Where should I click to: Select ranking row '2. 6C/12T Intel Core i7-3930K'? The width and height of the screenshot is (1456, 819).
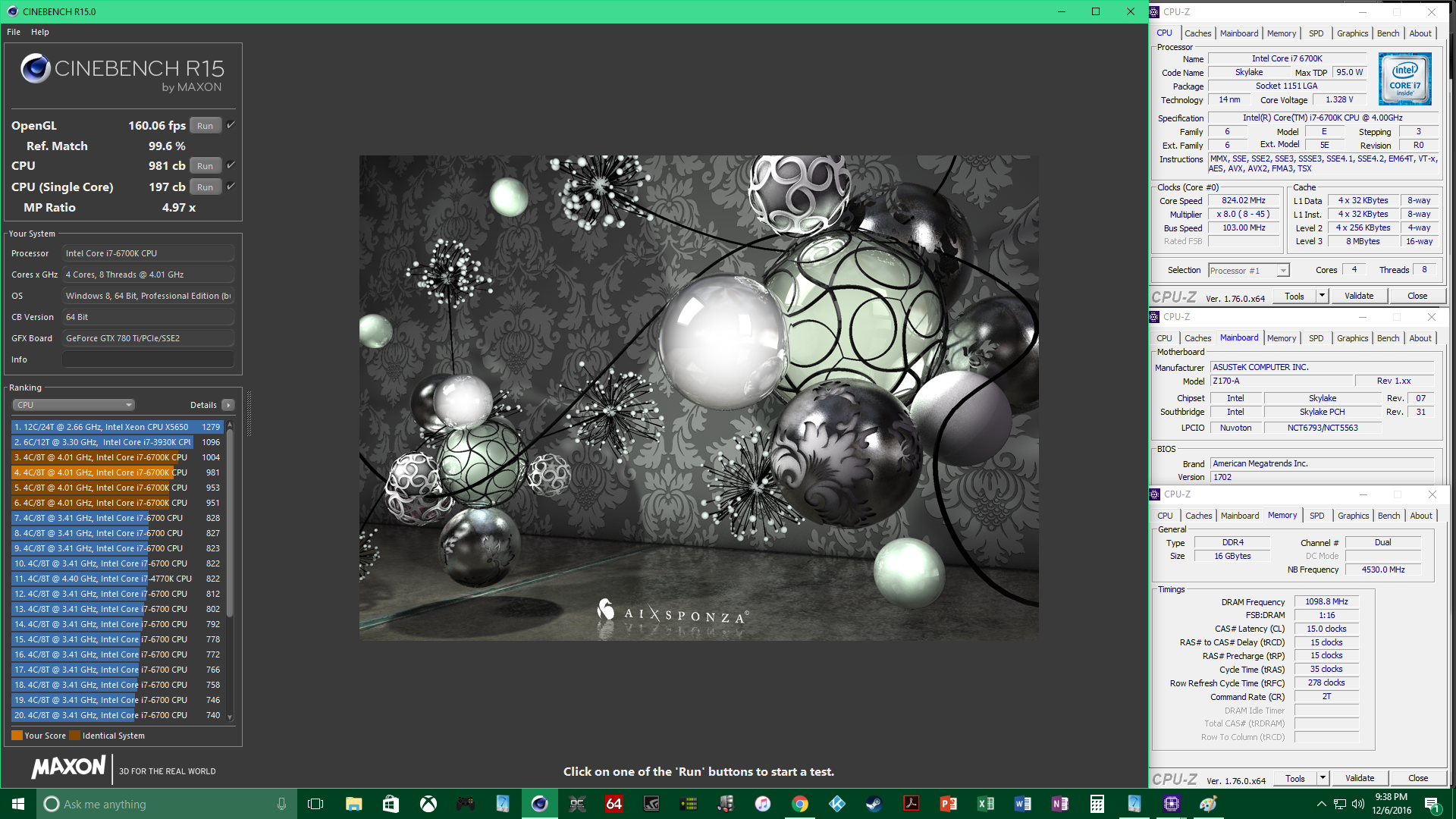pyautogui.click(x=117, y=442)
